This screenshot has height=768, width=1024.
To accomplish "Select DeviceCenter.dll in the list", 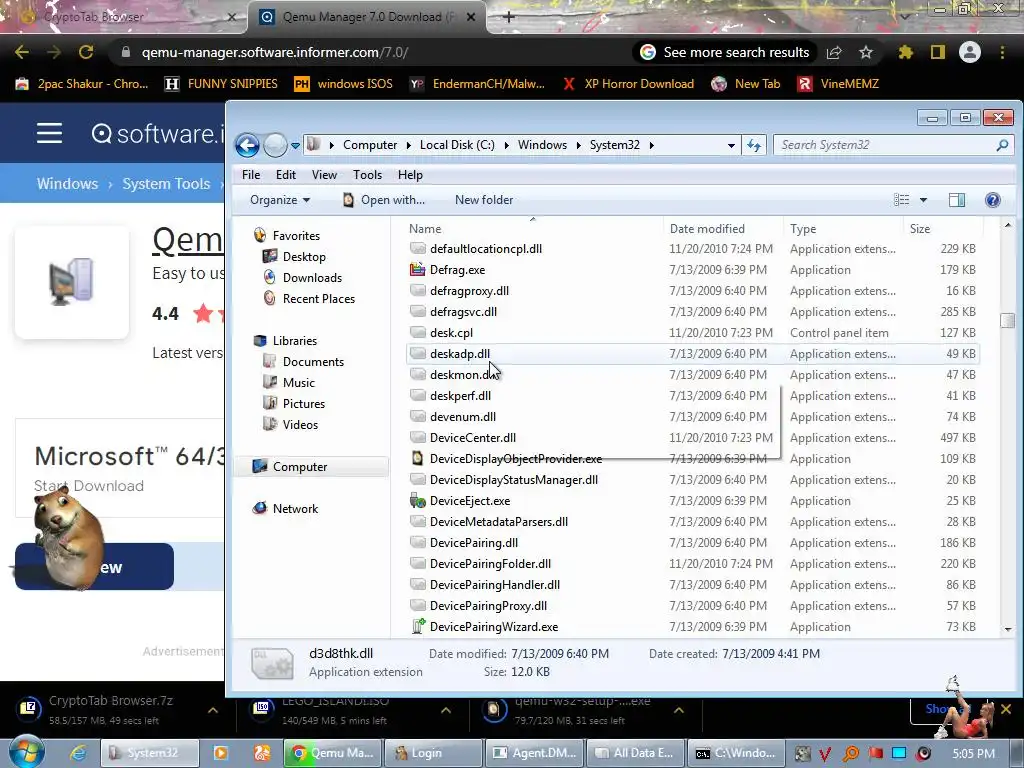I will tap(473, 438).
